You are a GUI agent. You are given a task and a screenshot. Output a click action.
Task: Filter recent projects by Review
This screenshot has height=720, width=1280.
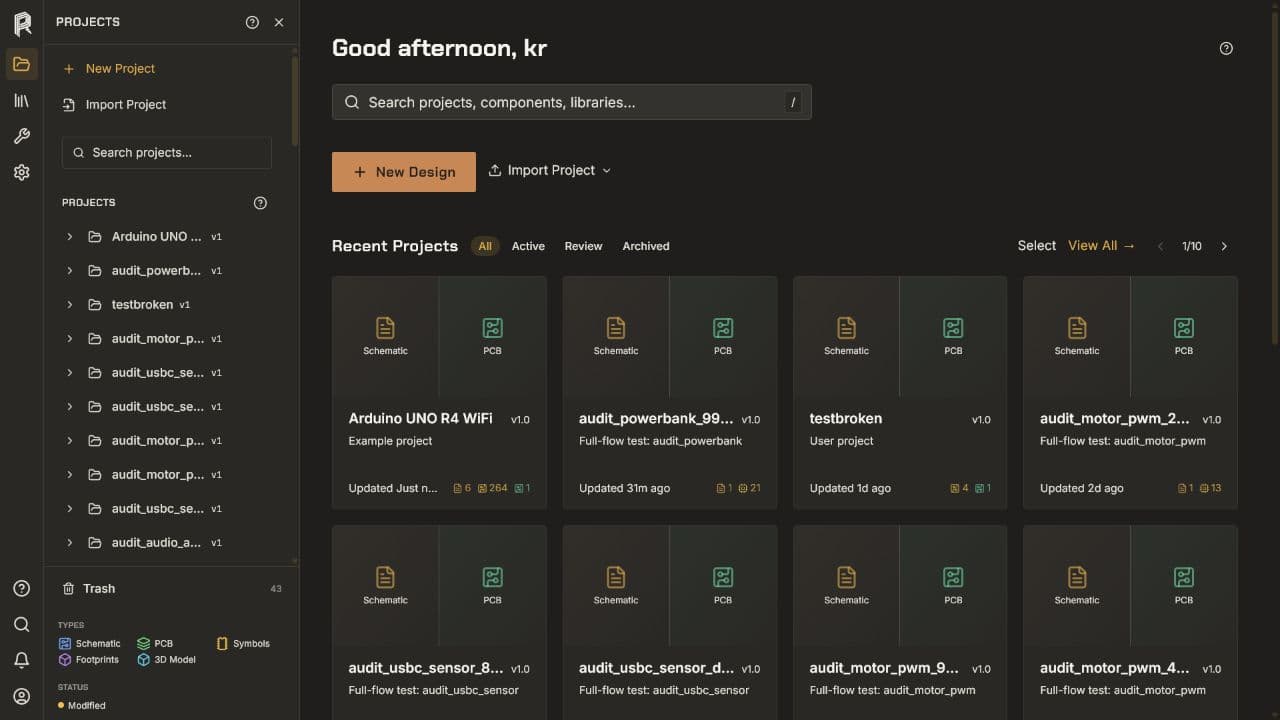(583, 246)
